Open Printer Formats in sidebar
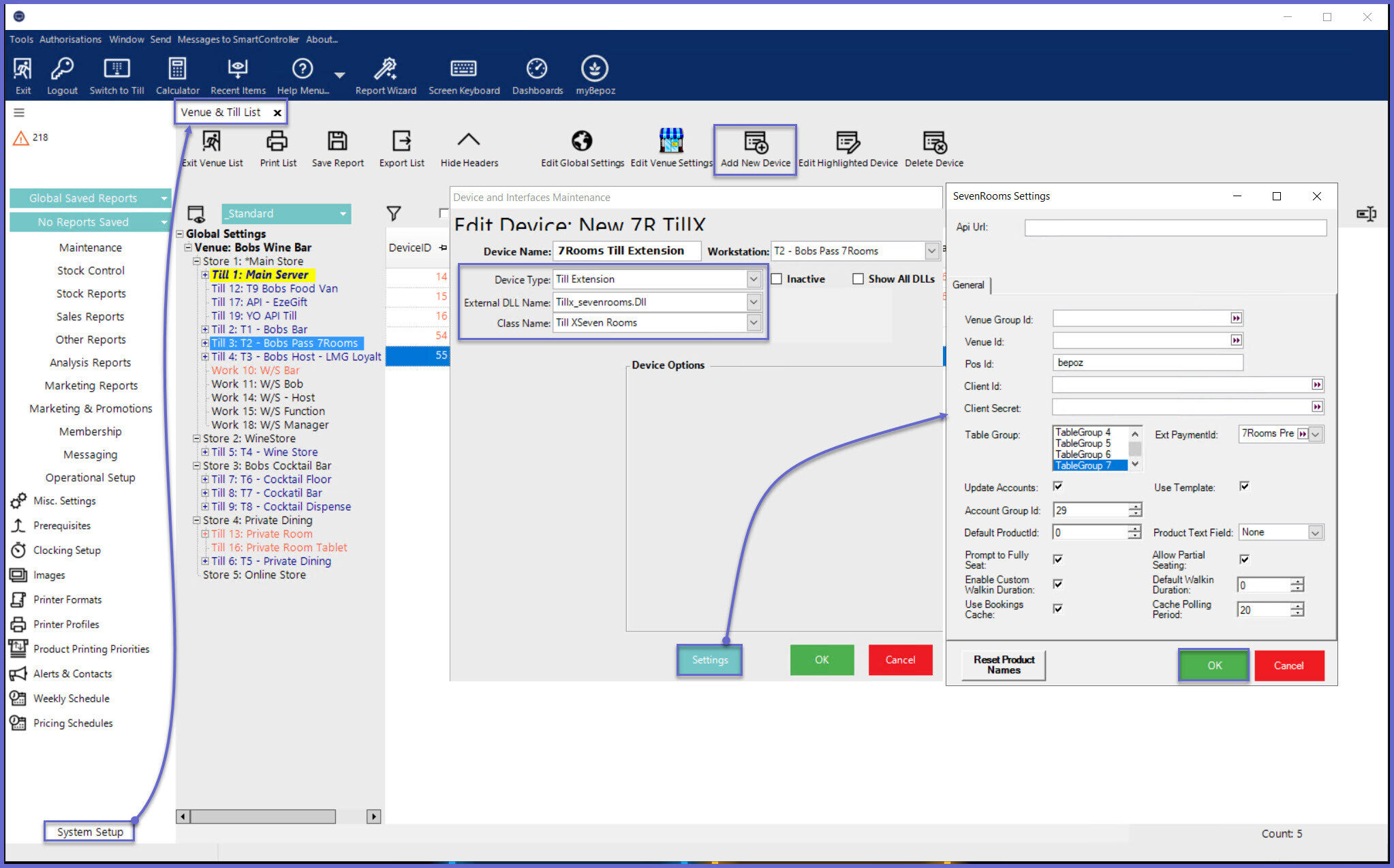 coord(67,600)
